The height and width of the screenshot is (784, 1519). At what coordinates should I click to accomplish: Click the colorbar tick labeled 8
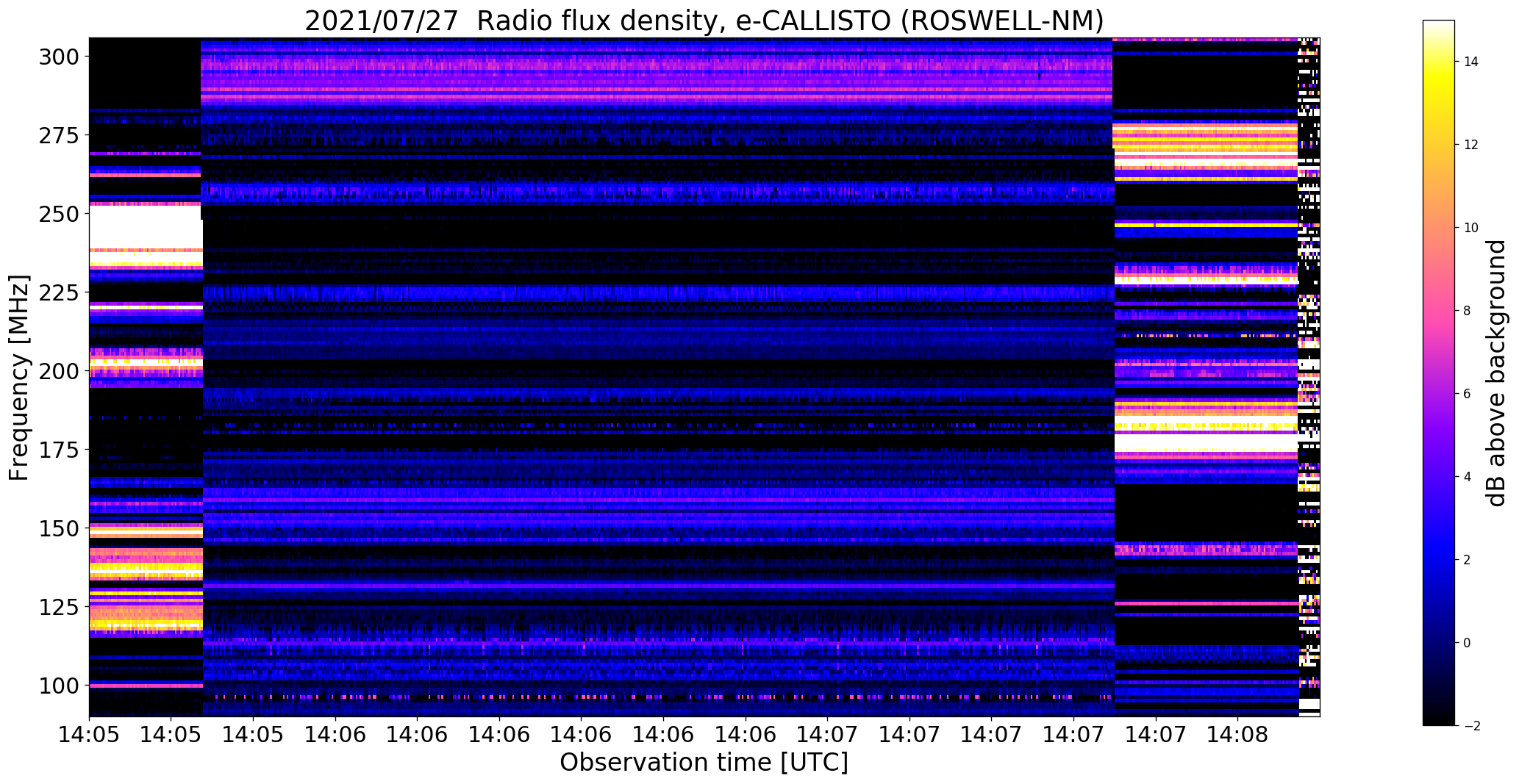(1468, 311)
